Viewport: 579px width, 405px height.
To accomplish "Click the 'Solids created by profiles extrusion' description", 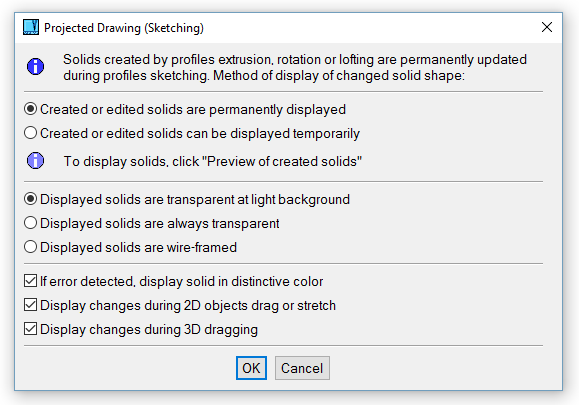I will point(295,67).
